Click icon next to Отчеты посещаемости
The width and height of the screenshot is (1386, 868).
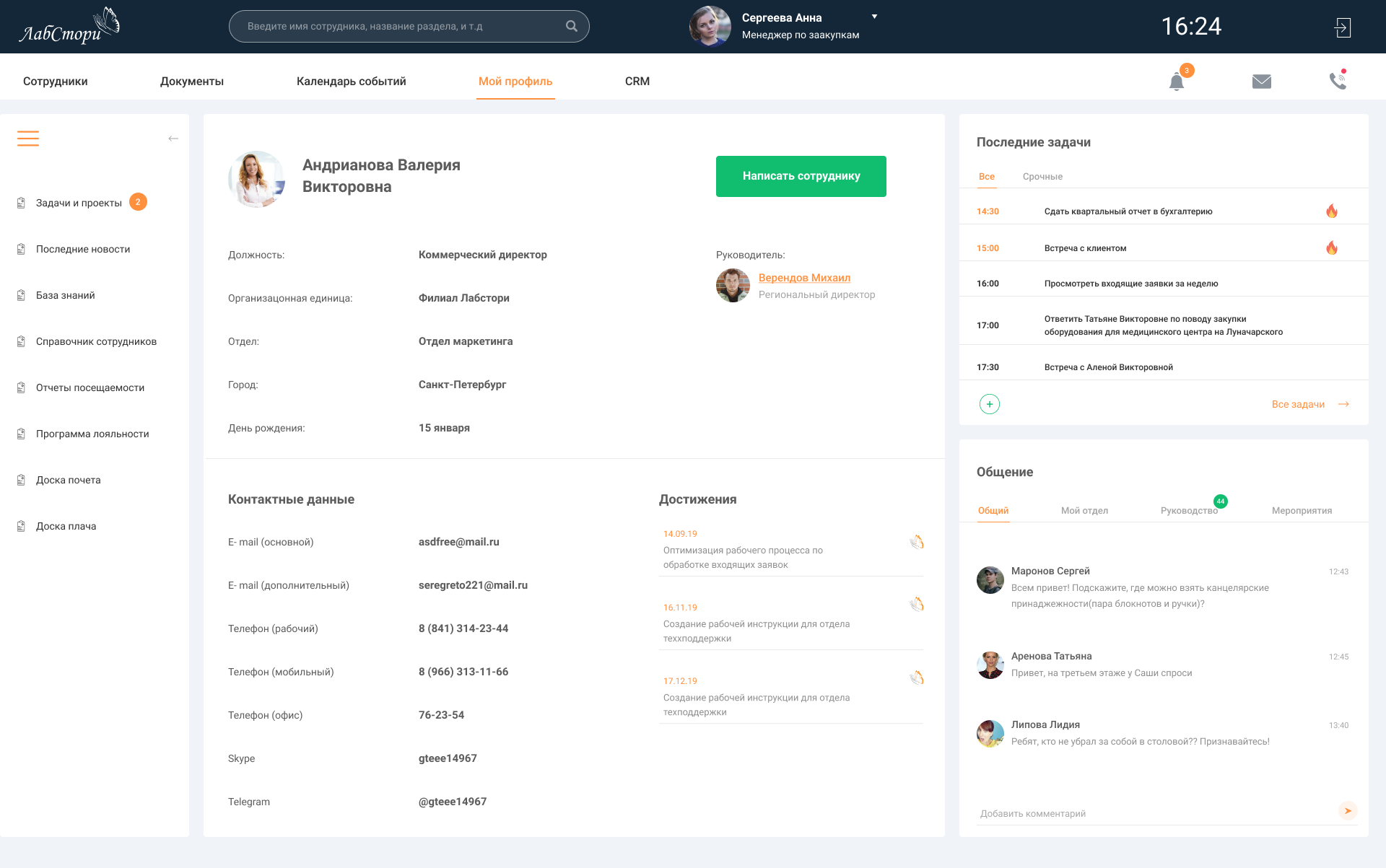[21, 387]
